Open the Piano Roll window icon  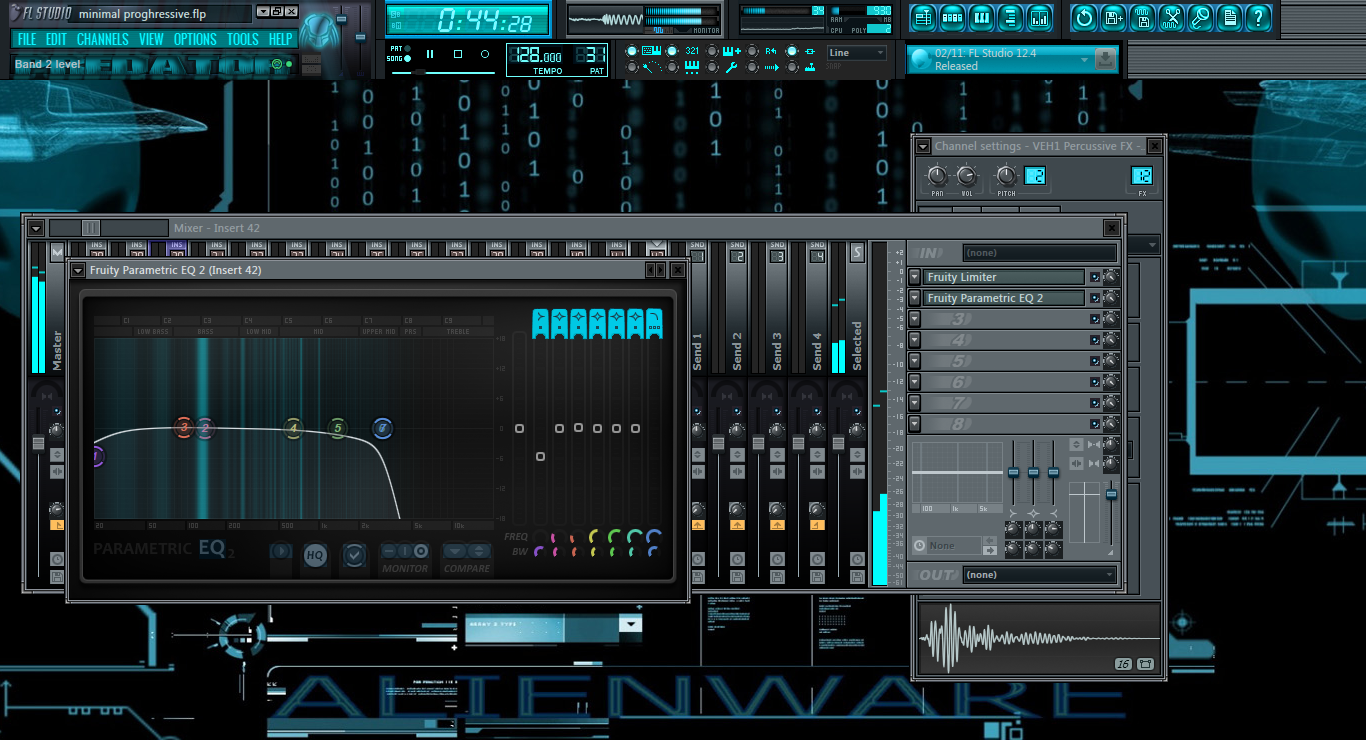981,17
